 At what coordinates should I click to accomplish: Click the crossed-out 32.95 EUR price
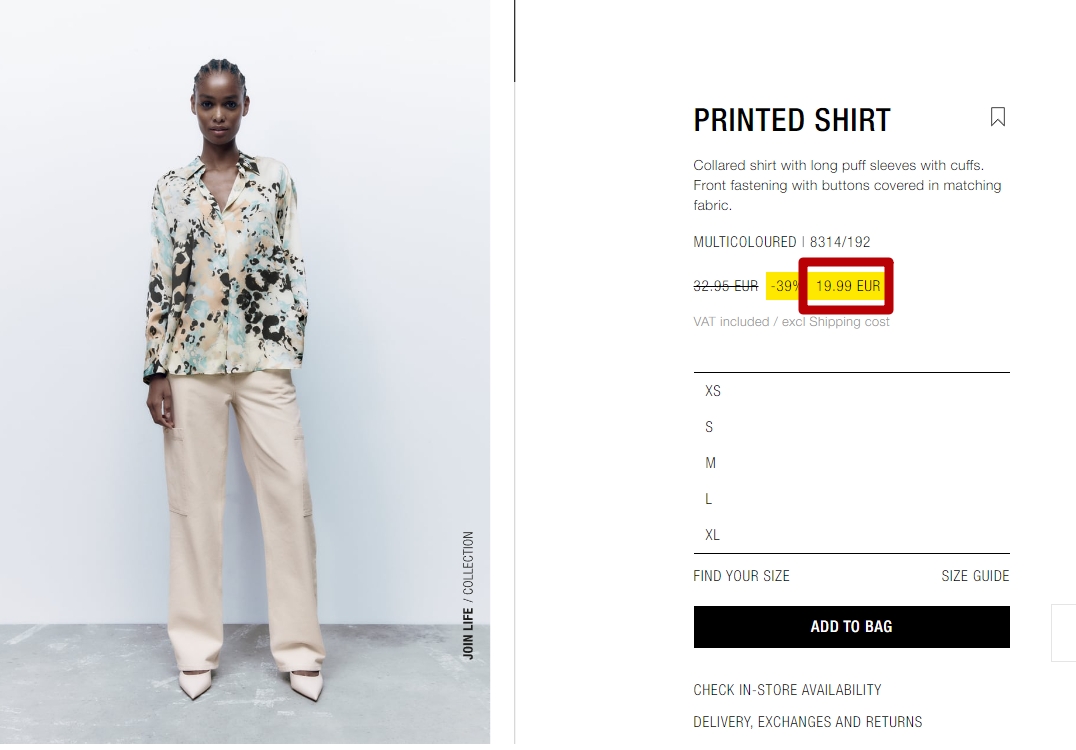pos(725,286)
